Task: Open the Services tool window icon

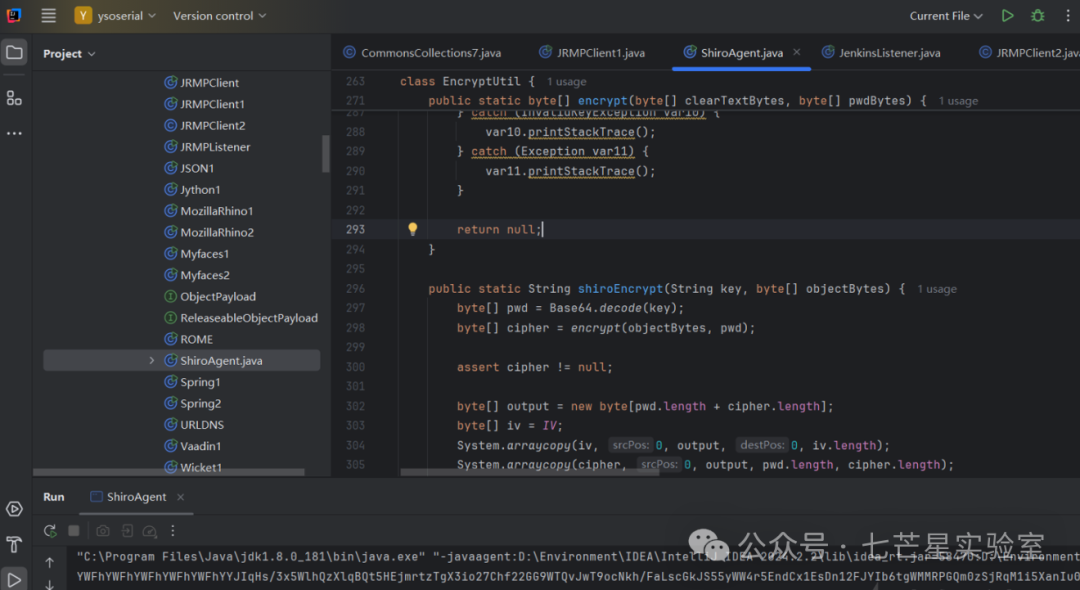Action: (14, 509)
